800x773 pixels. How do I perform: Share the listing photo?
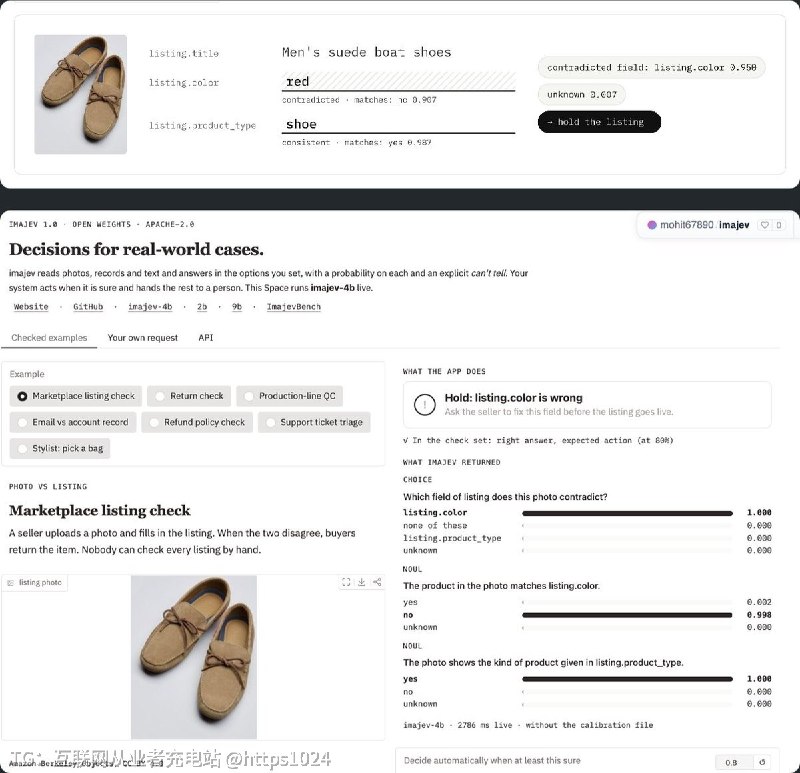tap(377, 582)
